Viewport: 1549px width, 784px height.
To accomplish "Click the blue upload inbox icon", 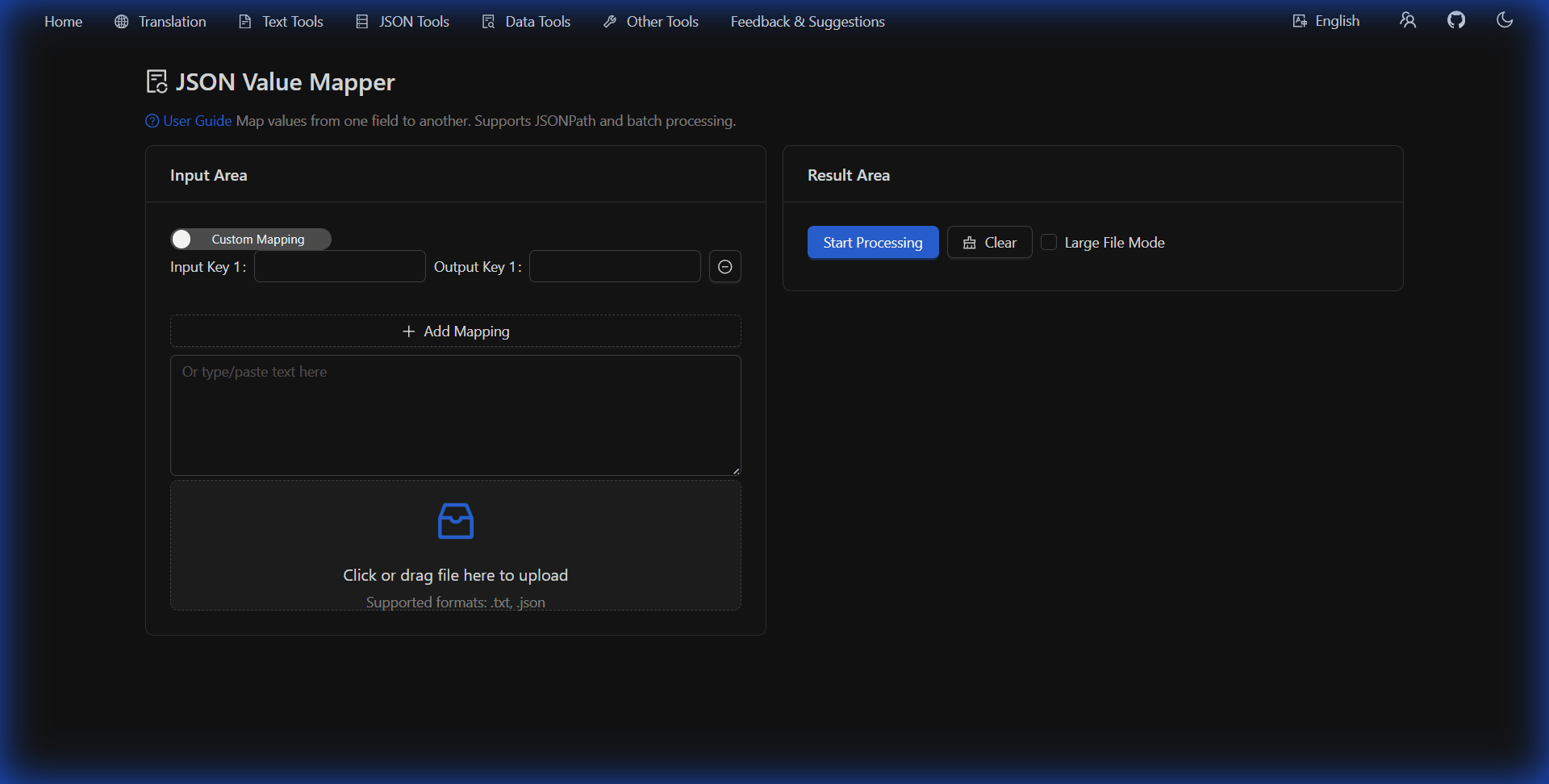I will point(455,521).
